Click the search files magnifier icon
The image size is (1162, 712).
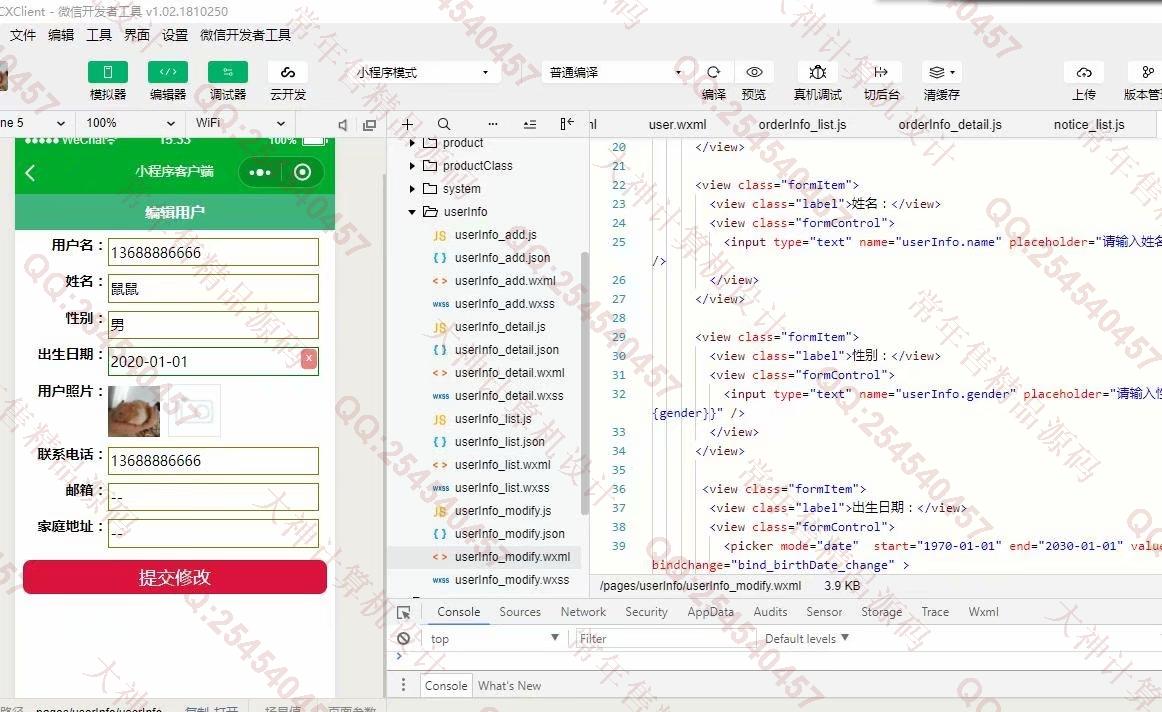(x=443, y=124)
